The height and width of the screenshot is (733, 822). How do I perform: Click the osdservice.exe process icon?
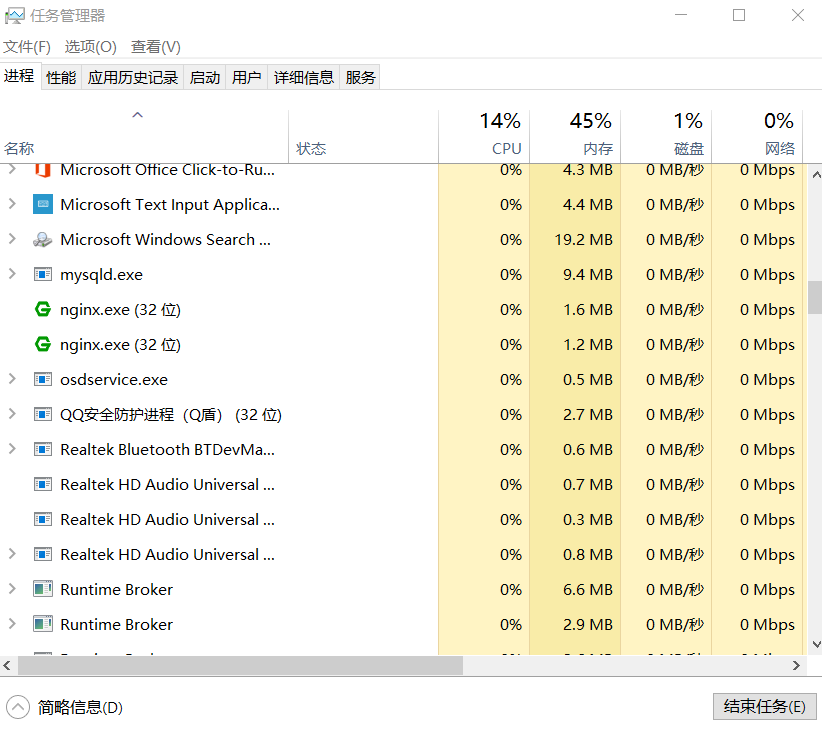43,379
